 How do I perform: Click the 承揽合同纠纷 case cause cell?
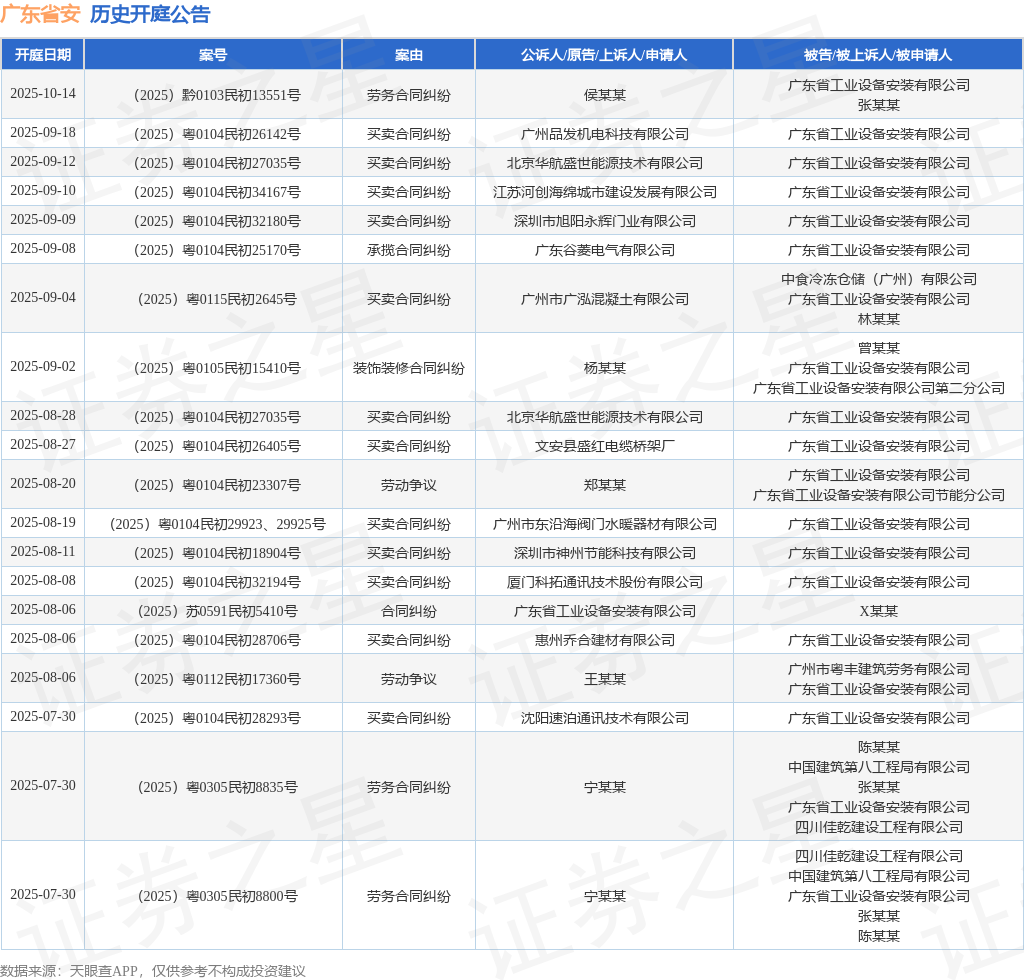point(409,250)
